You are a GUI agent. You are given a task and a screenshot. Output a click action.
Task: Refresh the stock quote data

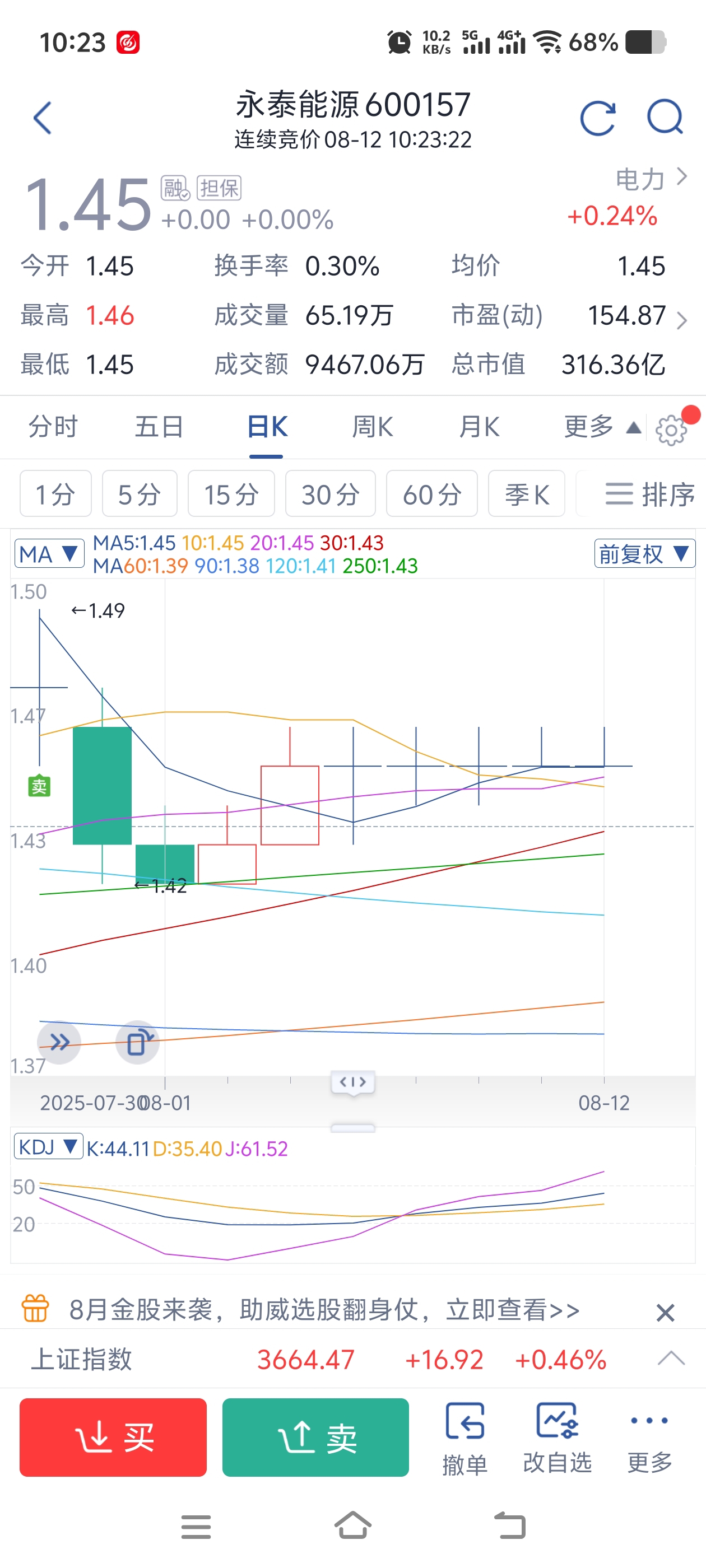click(597, 118)
